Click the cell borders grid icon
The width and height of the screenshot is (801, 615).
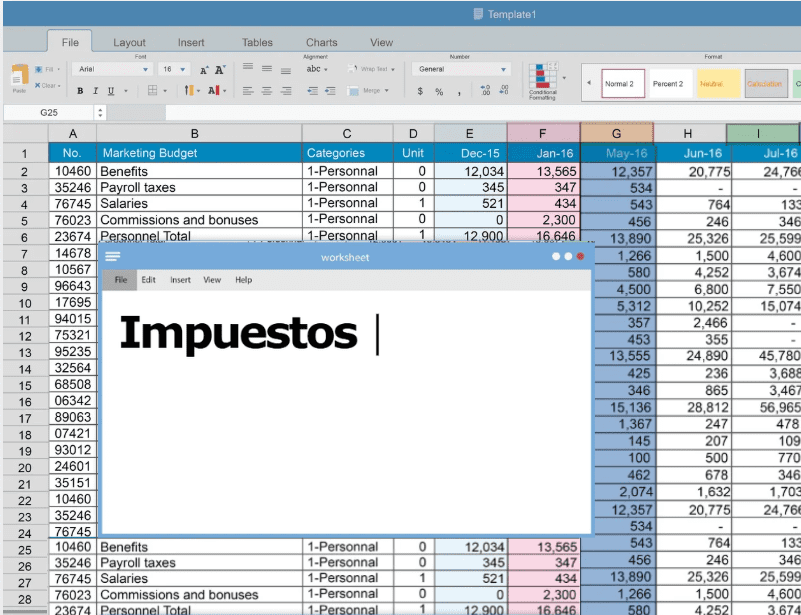[x=152, y=91]
